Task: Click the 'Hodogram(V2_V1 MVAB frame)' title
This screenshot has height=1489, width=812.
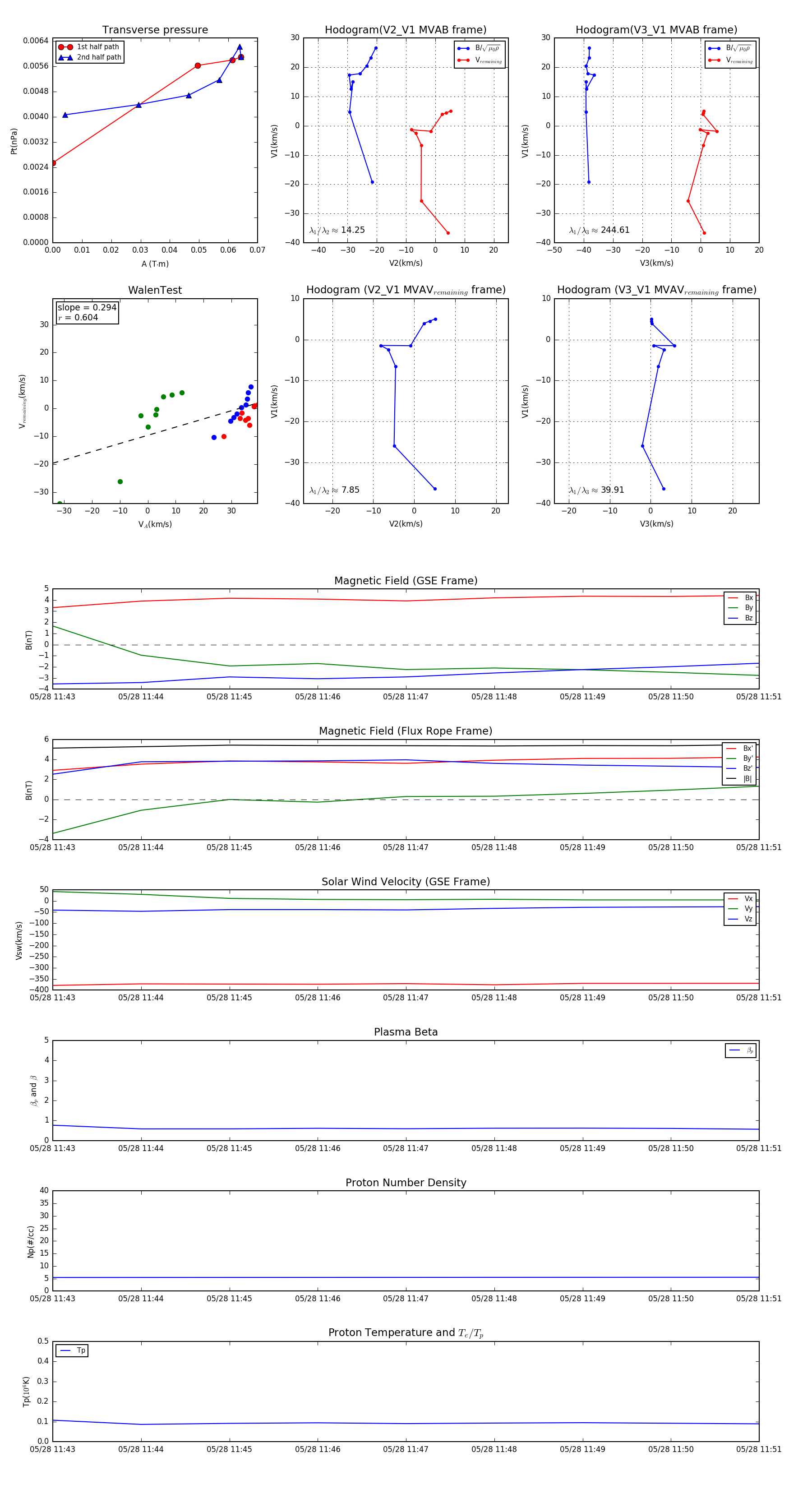Action: pos(405,30)
